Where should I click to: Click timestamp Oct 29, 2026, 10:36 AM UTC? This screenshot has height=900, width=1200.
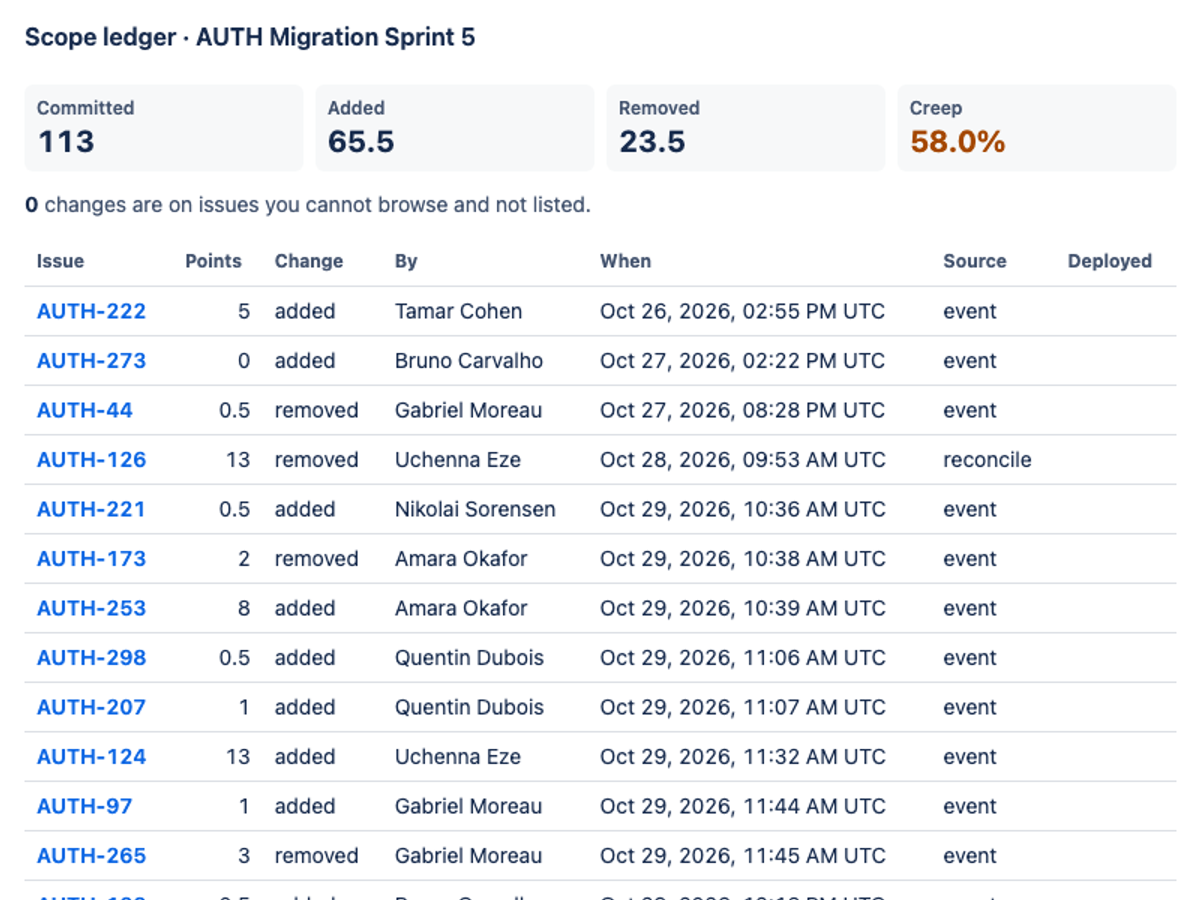[743, 509]
